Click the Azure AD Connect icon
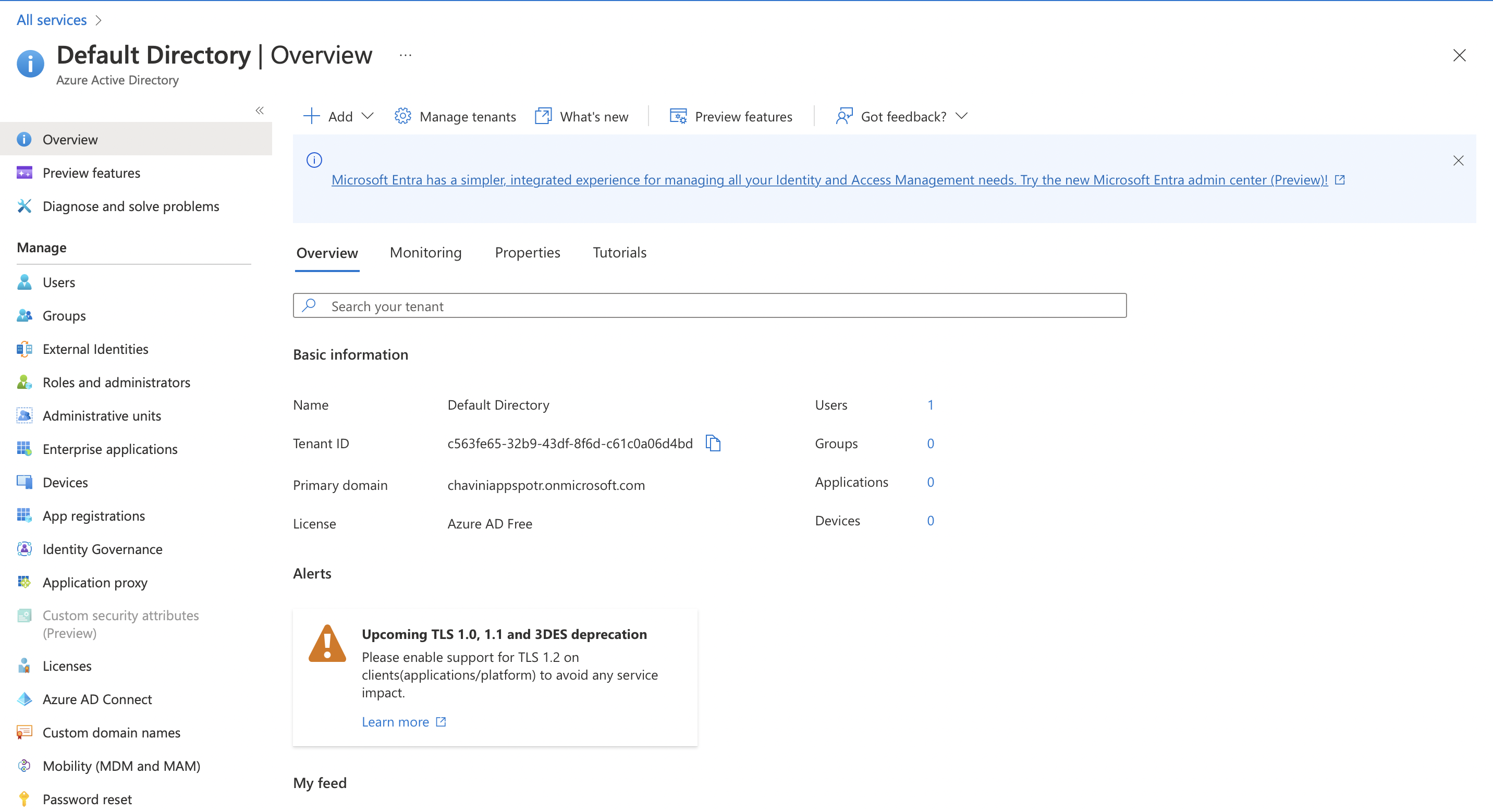The image size is (1493, 812). 25,699
